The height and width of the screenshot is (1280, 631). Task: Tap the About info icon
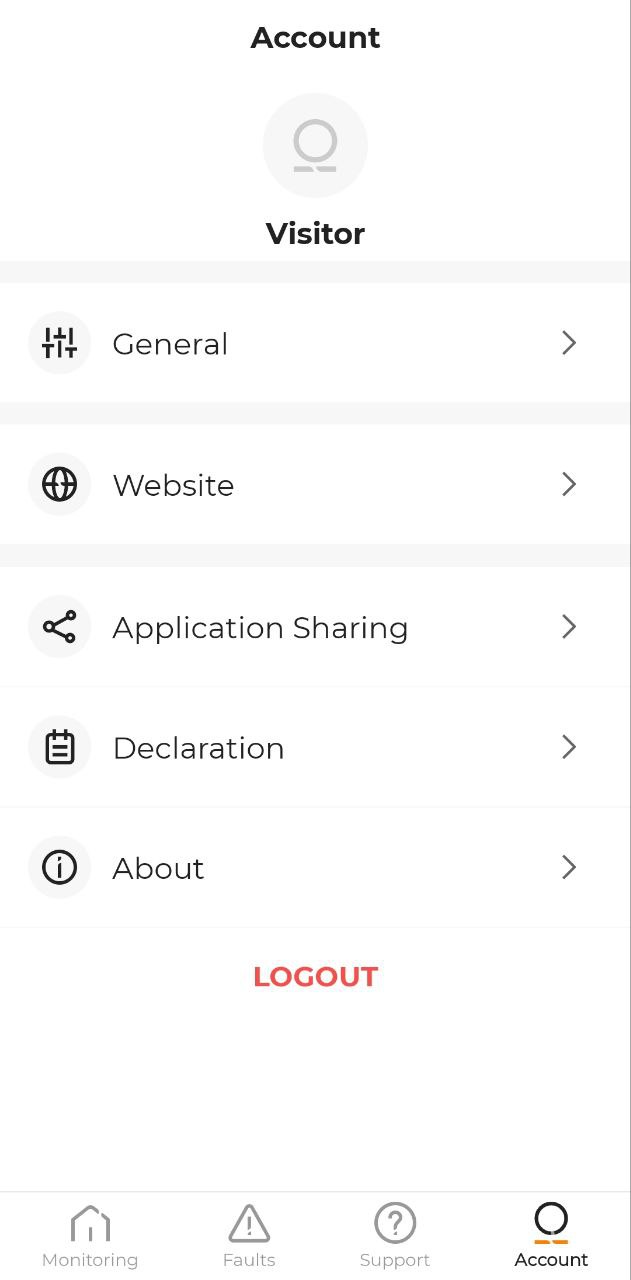point(59,867)
